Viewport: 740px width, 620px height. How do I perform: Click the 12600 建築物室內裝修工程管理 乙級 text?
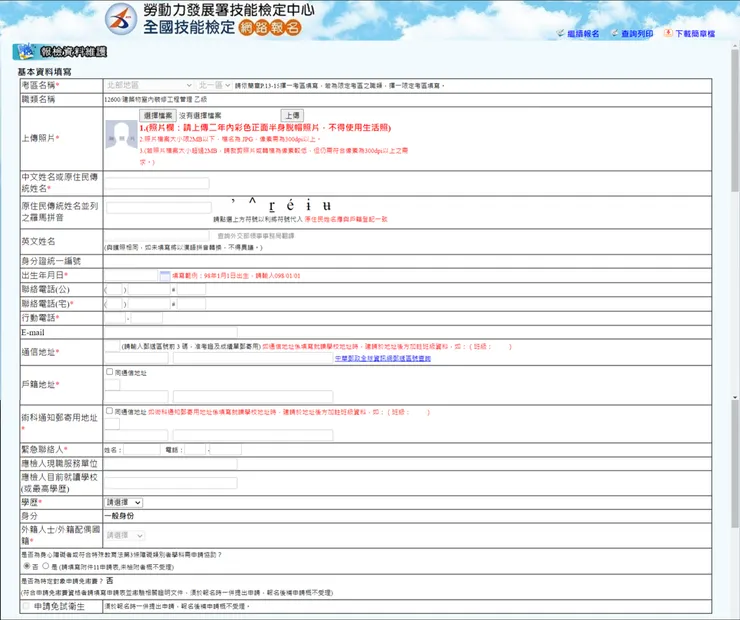pyautogui.click(x=156, y=100)
